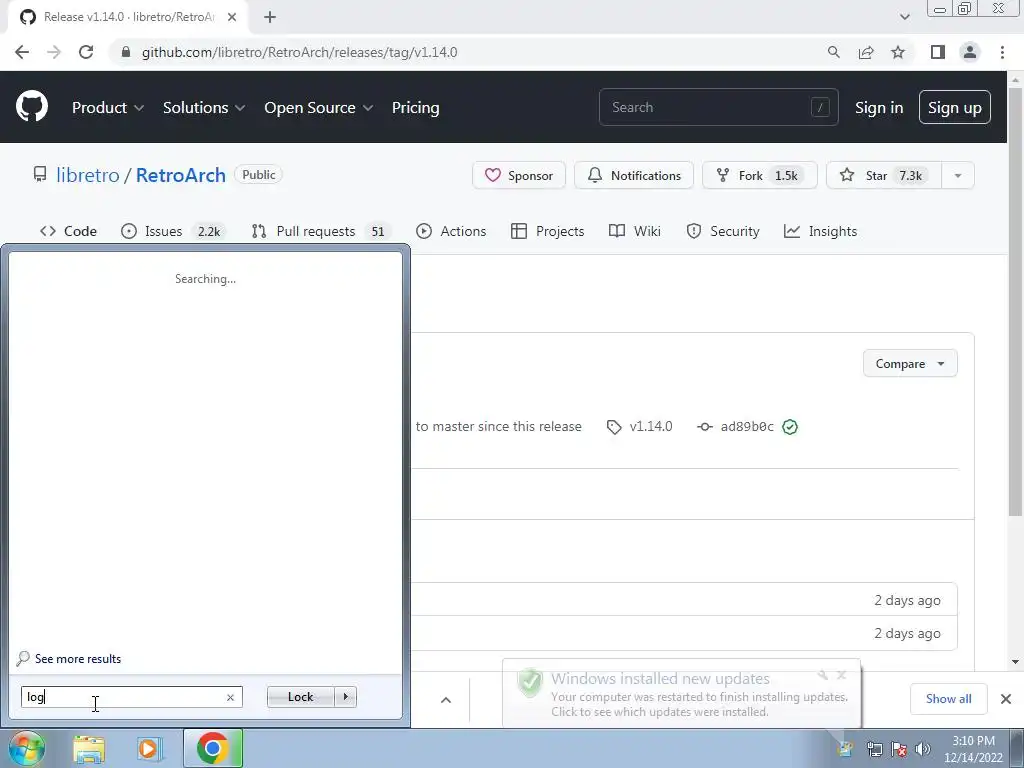Close the Release v1.14.0 tab
The width and height of the screenshot is (1024, 768).
[x=232, y=17]
